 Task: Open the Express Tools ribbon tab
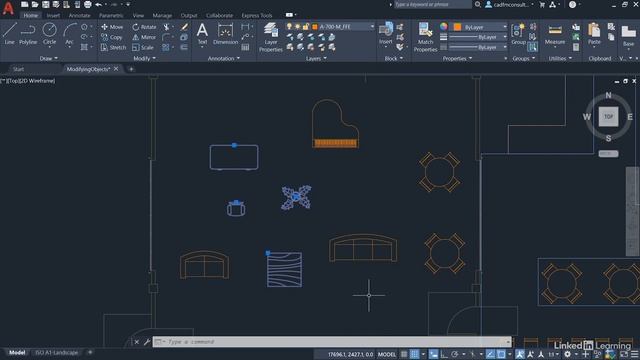click(257, 16)
